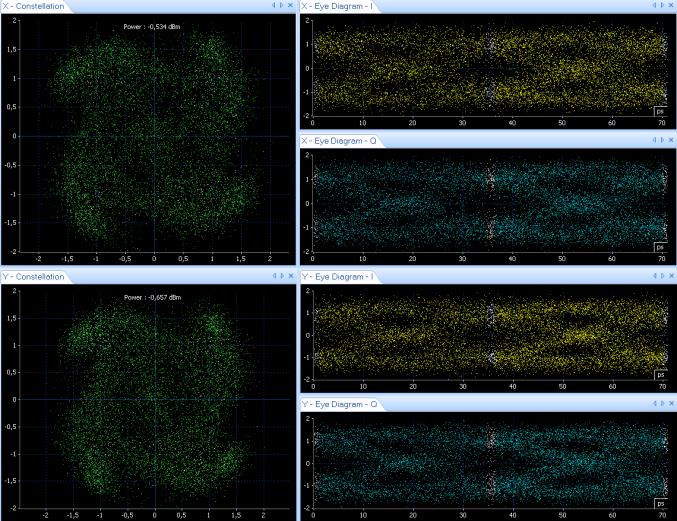
Task: Click left tab-scroll arrow in Y - Eye Diagram - I panel
Action: coord(655,275)
